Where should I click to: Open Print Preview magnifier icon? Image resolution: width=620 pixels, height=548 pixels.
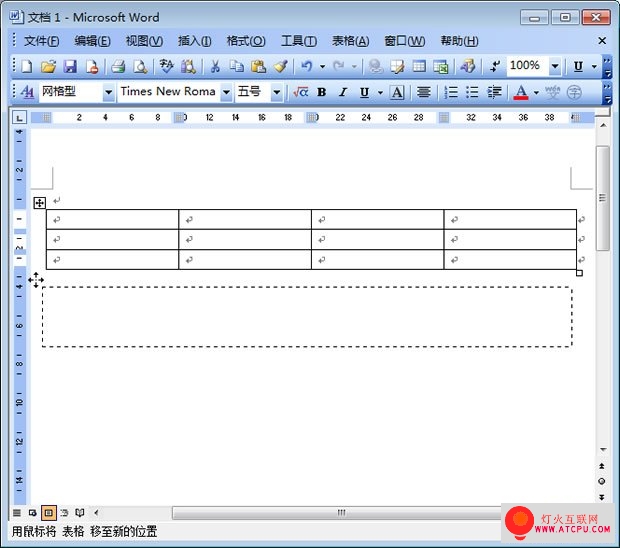pos(140,66)
